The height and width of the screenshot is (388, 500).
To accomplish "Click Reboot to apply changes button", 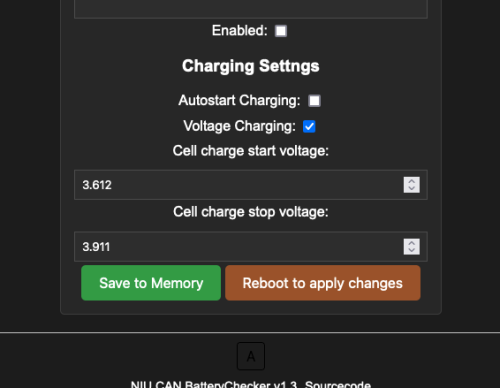I will pos(323,283).
